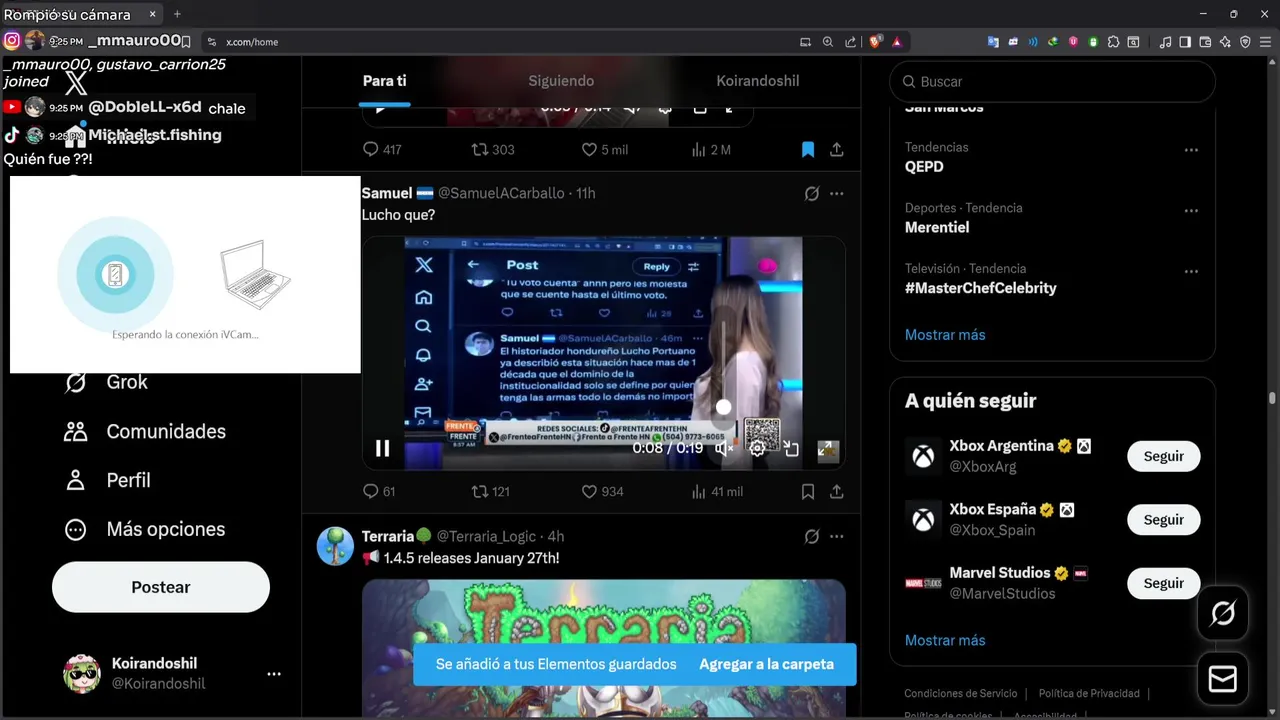
Task: Open options for QEPD trend
Action: click(x=1191, y=150)
